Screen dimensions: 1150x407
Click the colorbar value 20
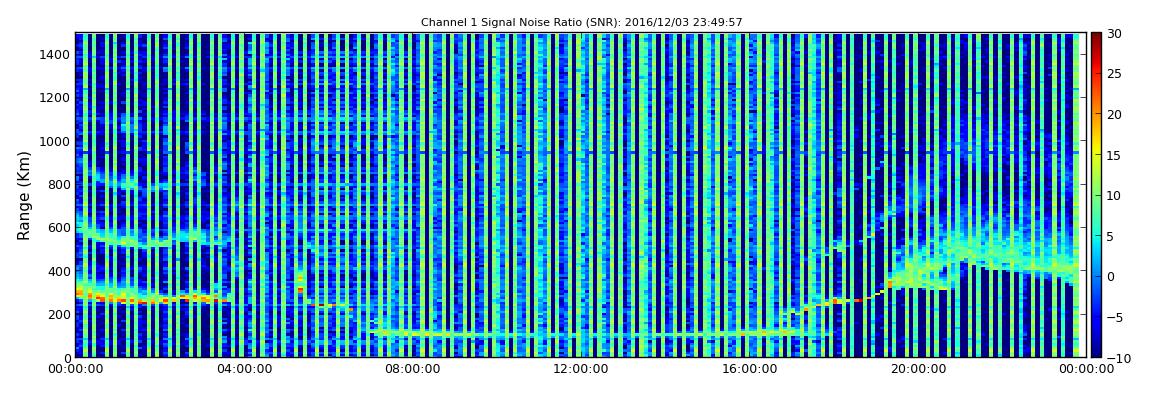(1115, 114)
